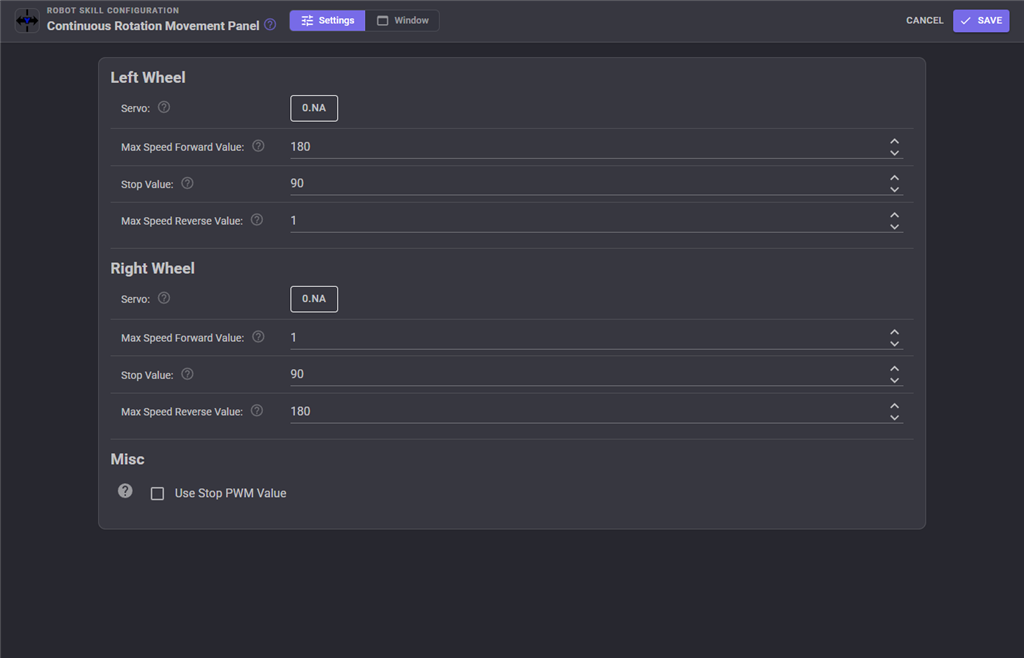Click help icon next to Right Wheel Servo

click(164, 298)
